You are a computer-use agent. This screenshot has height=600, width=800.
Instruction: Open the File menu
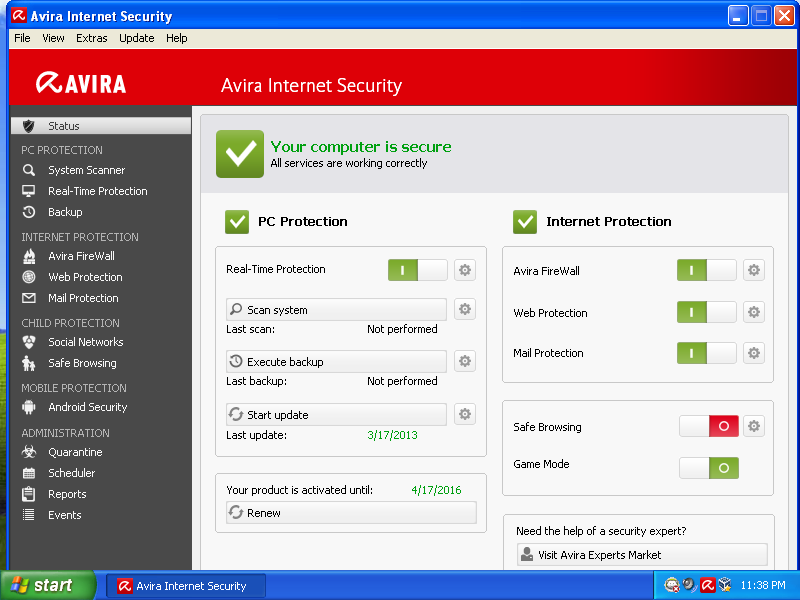(22, 38)
